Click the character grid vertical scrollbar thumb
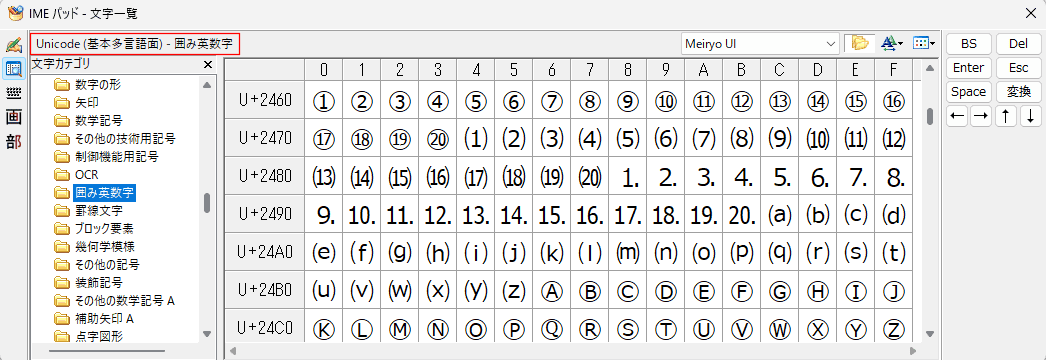Image resolution: width=1046 pixels, height=360 pixels. [x=929, y=116]
